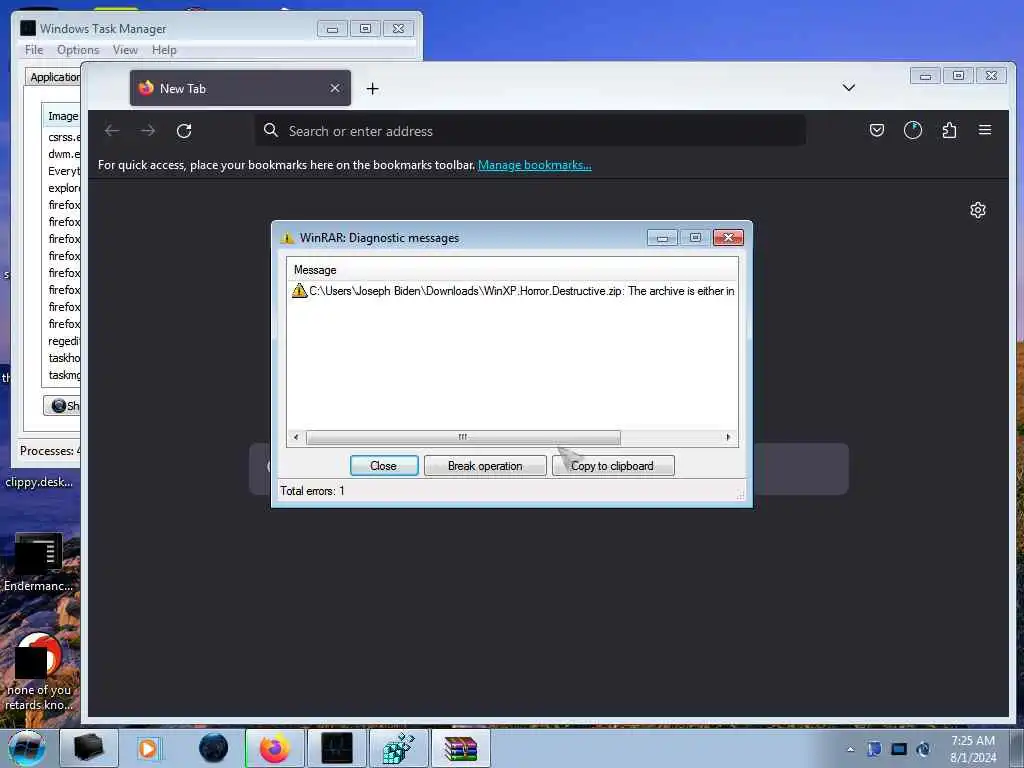Open Firefox hamburger application menu

pos(985,131)
